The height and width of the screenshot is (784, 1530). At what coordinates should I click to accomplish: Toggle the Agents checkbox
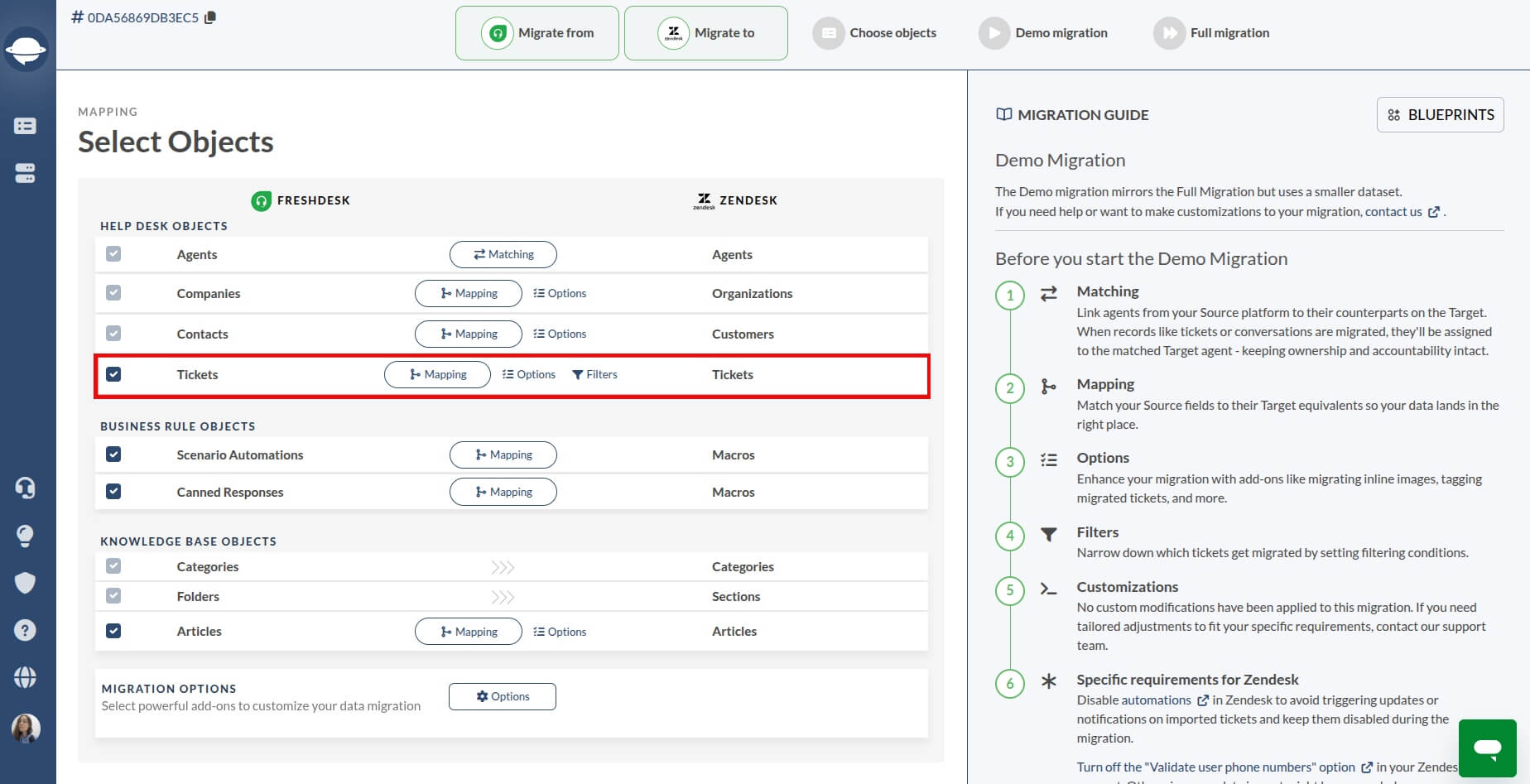[x=113, y=254]
